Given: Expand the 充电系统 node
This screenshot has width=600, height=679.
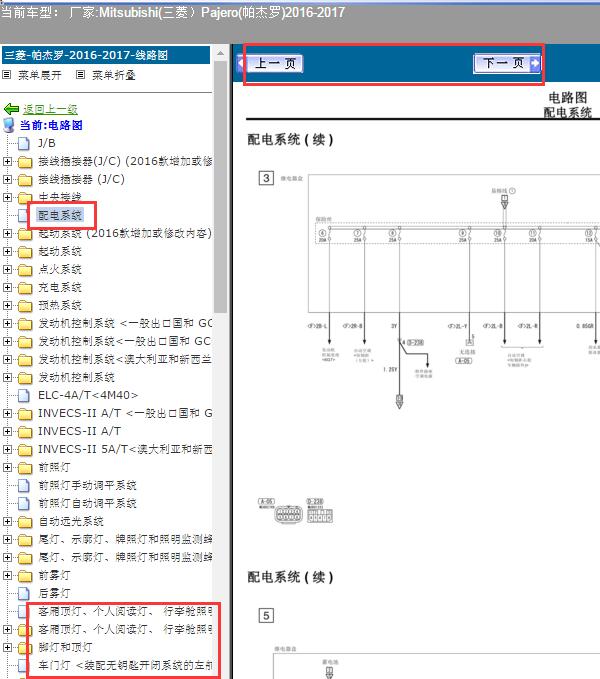Looking at the screenshot, I should 7,288.
